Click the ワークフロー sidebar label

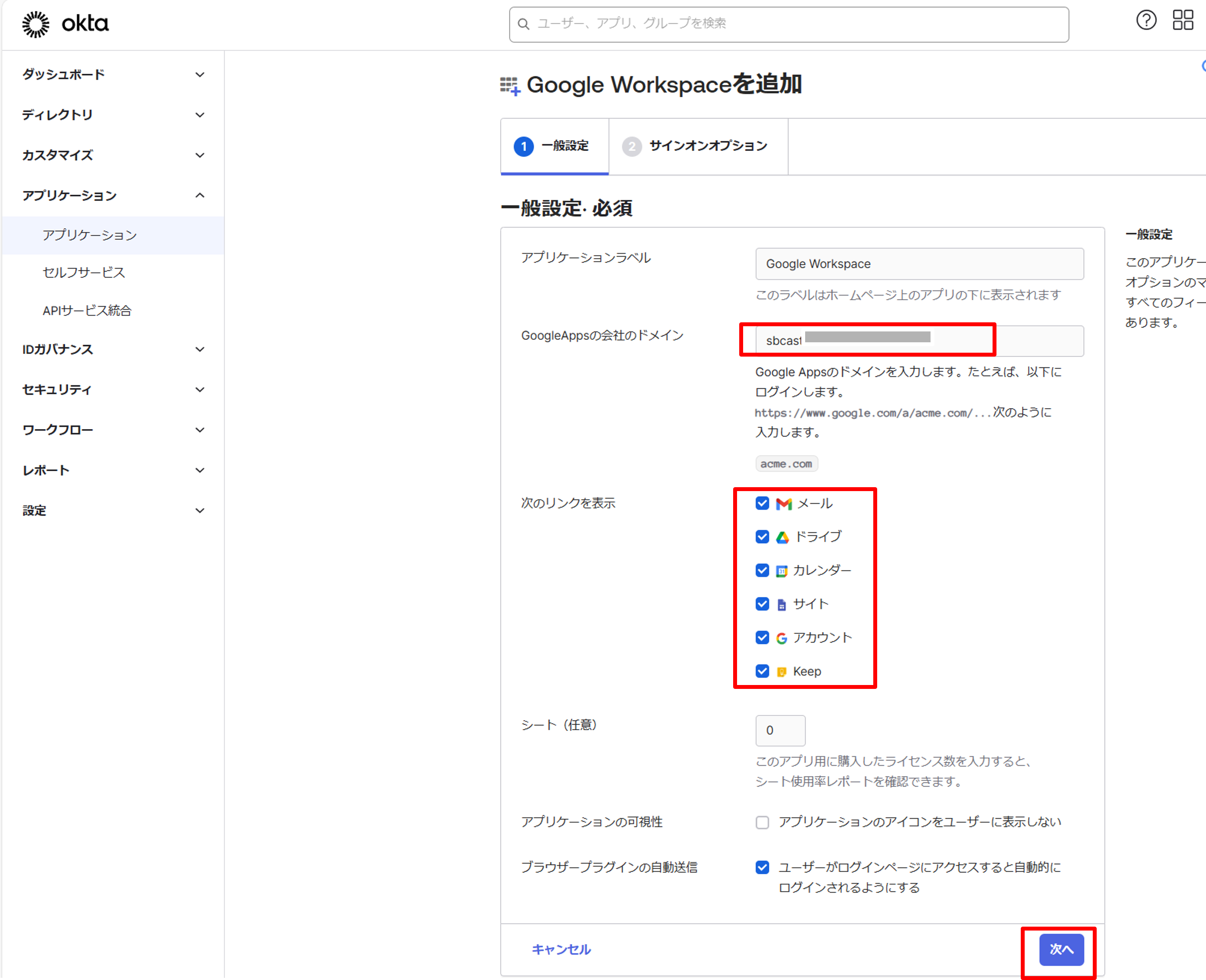click(58, 430)
